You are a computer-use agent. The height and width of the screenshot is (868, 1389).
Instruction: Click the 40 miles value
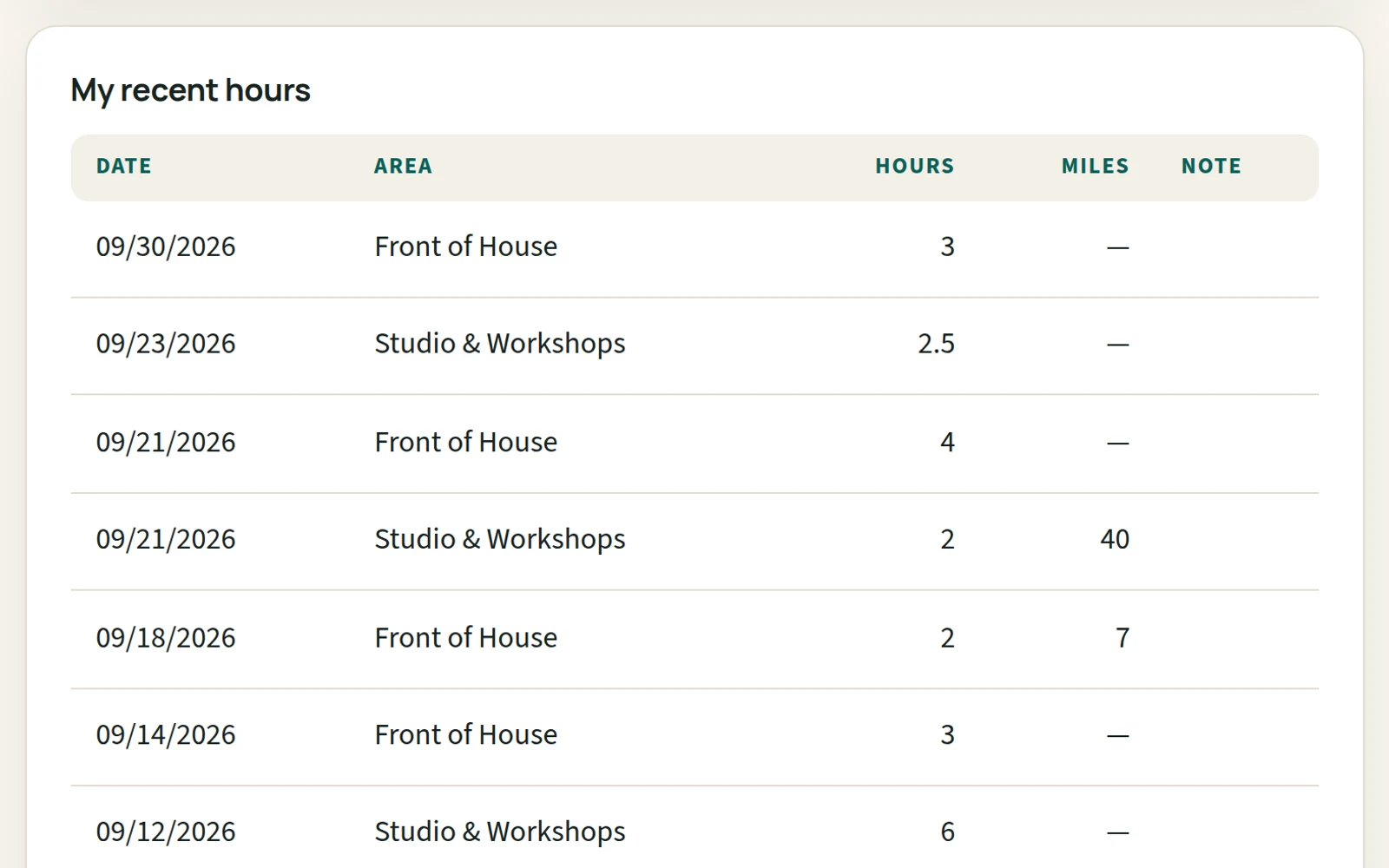click(x=1115, y=539)
